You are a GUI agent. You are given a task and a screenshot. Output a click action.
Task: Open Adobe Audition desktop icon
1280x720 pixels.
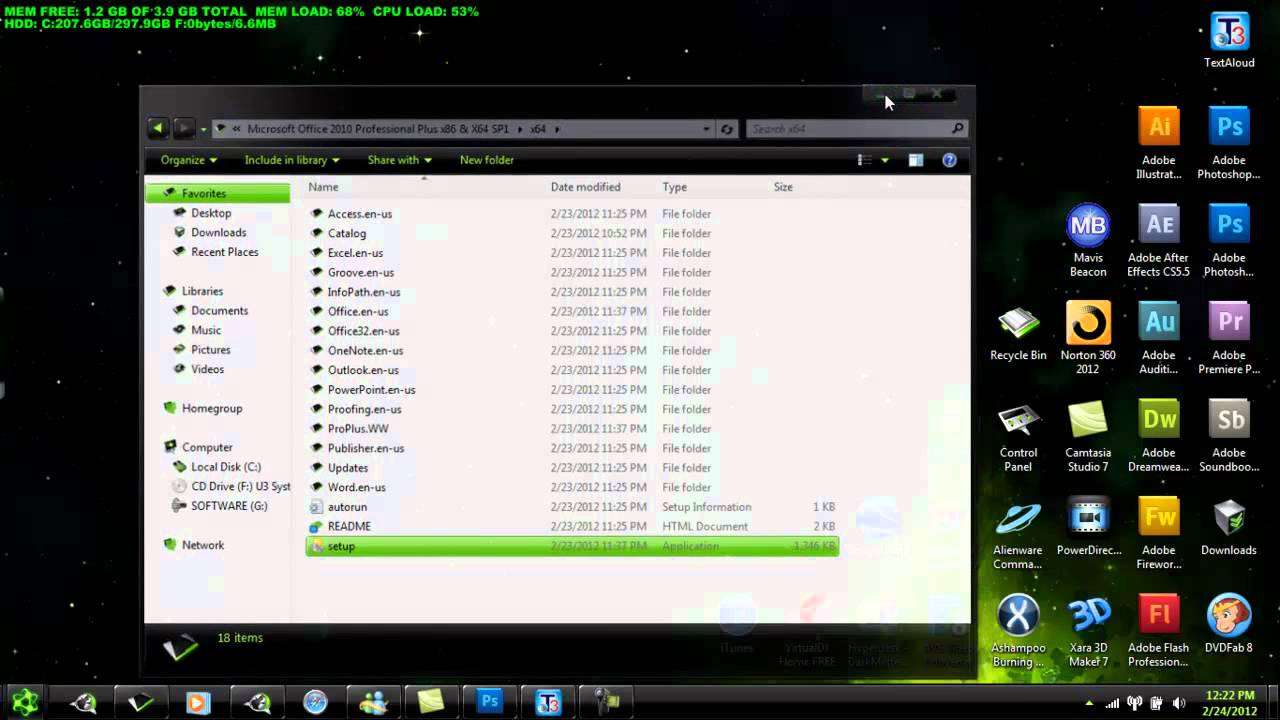[1159, 338]
